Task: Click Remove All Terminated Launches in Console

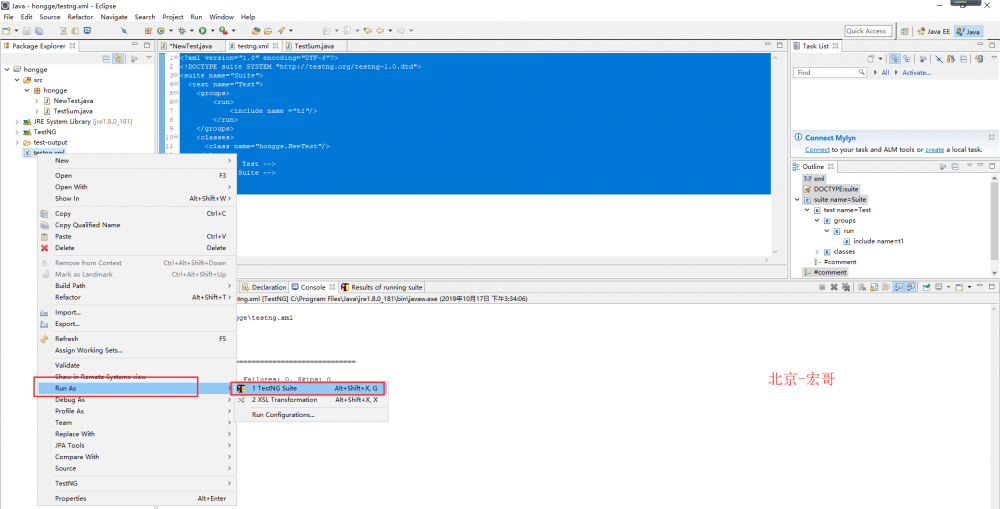Action: [846, 287]
